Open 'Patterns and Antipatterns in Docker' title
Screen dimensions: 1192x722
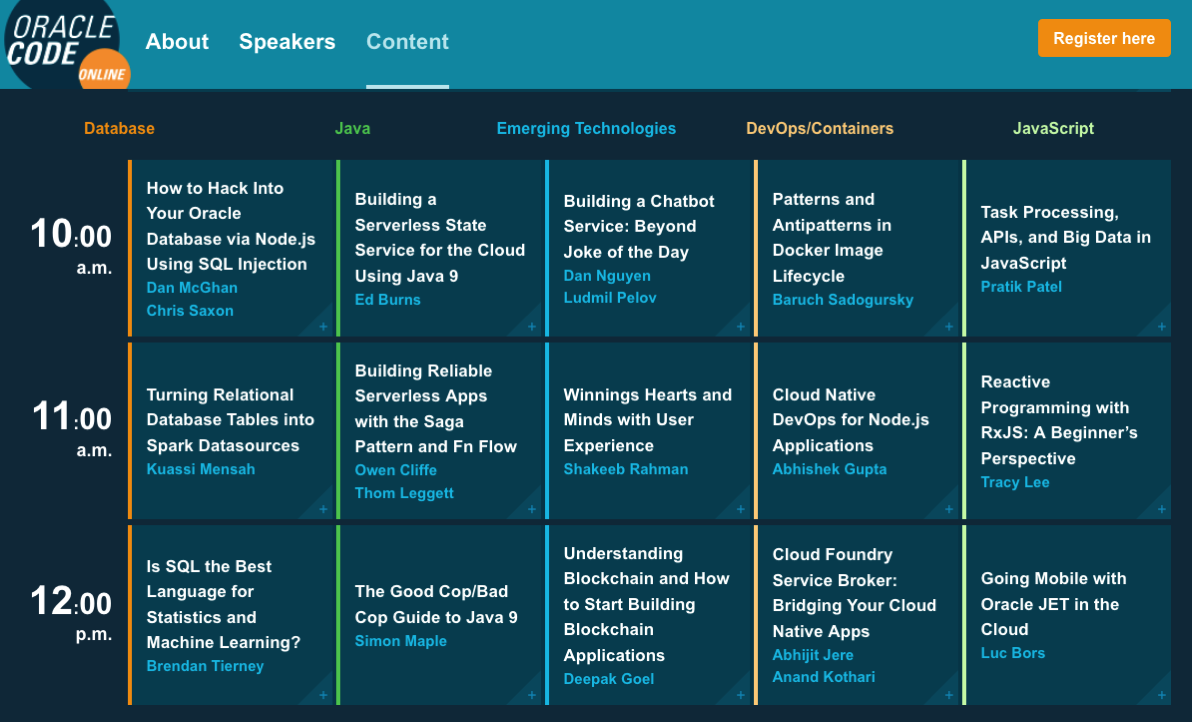[x=832, y=237]
